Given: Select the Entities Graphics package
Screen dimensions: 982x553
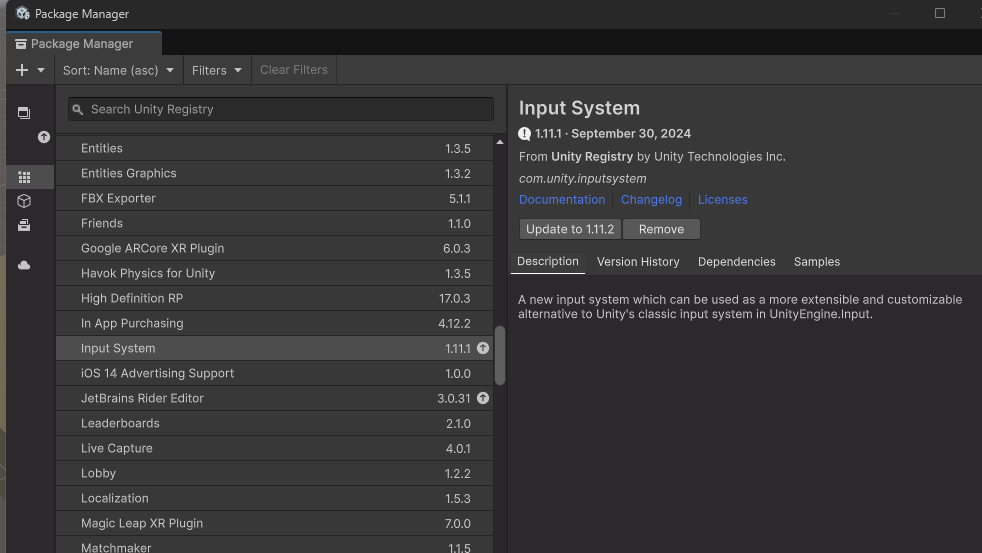Looking at the screenshot, I should click(x=274, y=173).
